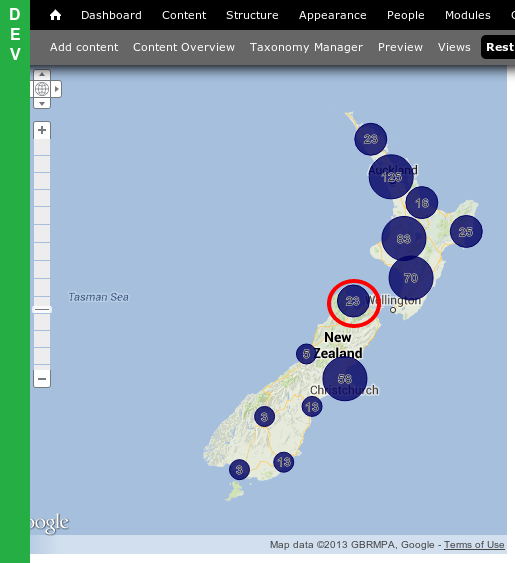Click the Wellington city dot marker

[393, 310]
